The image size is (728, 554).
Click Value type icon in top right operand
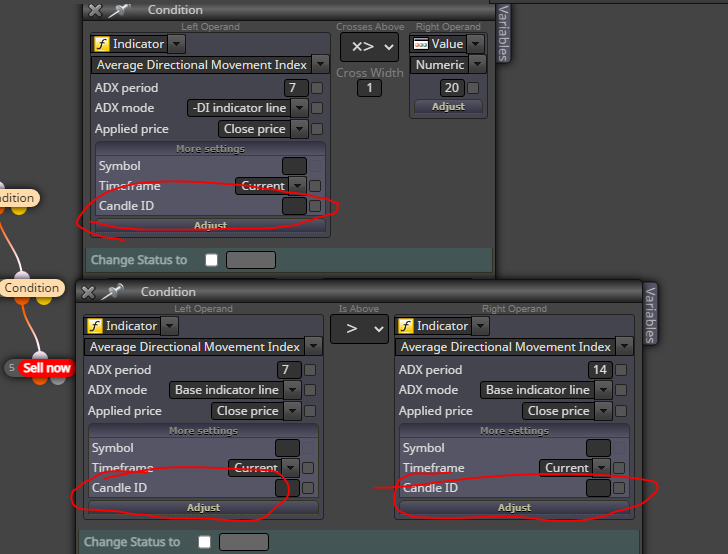[x=421, y=44]
